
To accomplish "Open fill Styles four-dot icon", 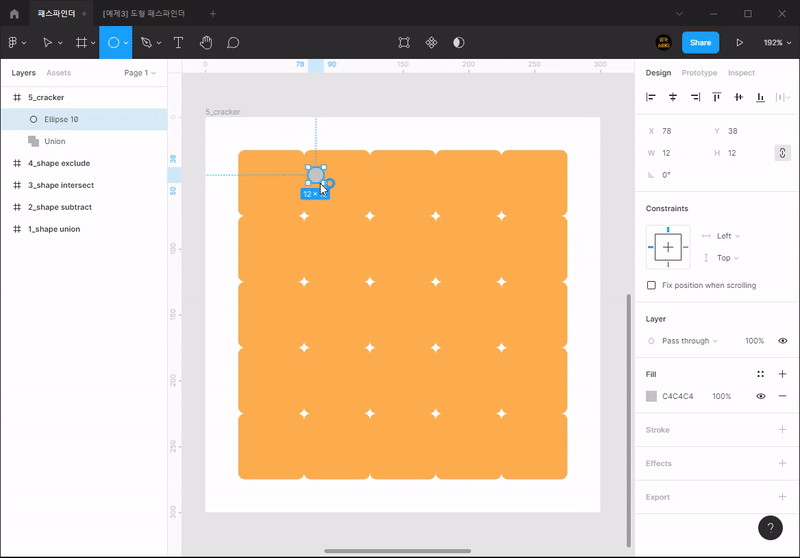I will (x=760, y=374).
